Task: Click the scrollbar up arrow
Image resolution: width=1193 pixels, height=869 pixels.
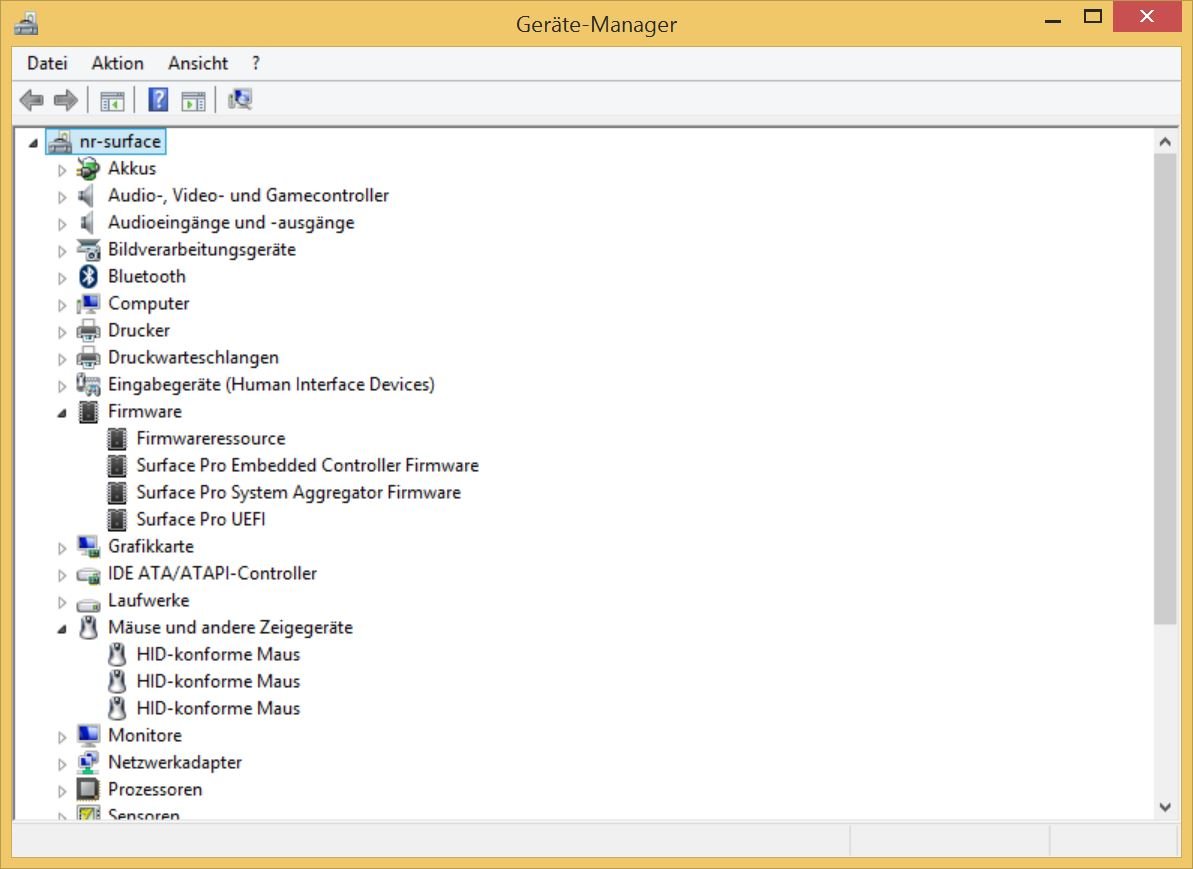Action: (1165, 142)
